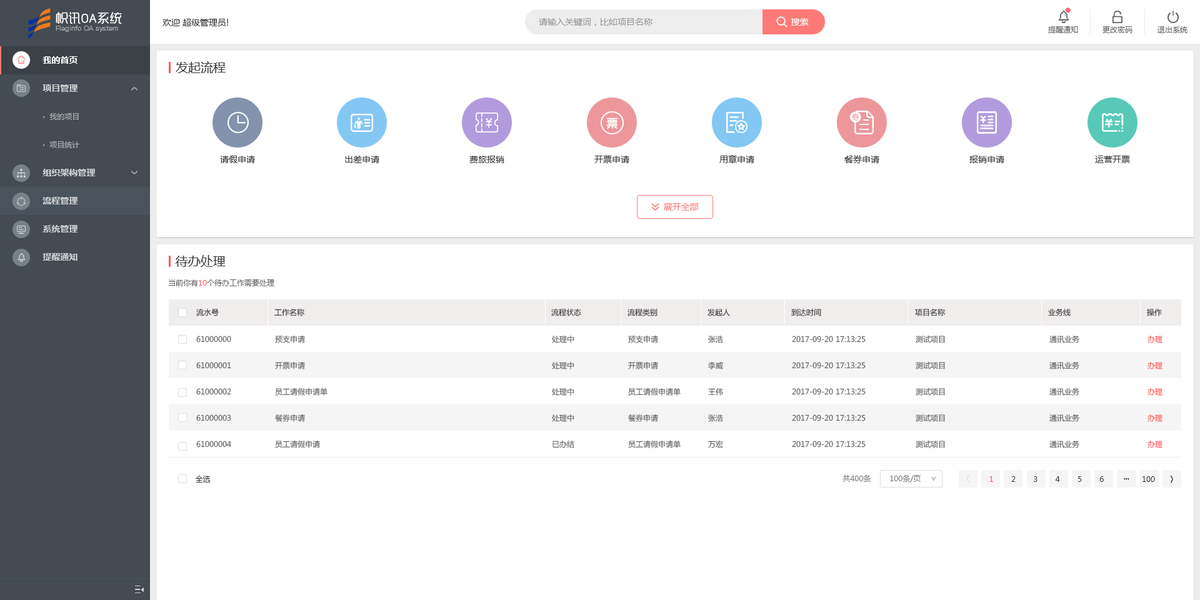Screen dimensions: 1200x600
Task: Go to page 100
Action: (x=1149, y=479)
